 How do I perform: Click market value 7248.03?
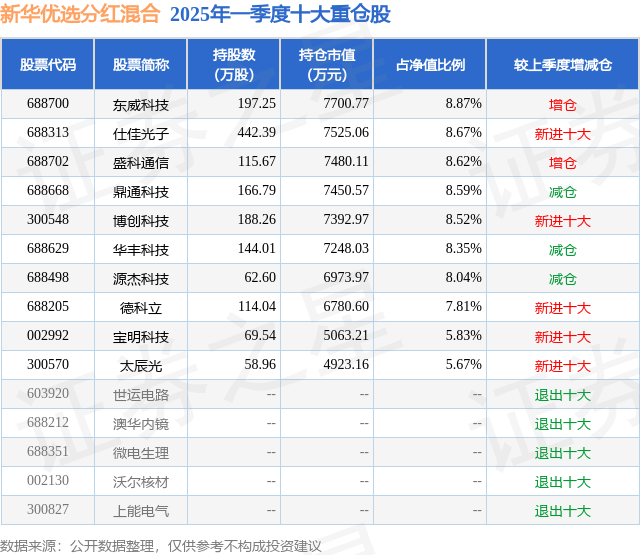point(346,248)
